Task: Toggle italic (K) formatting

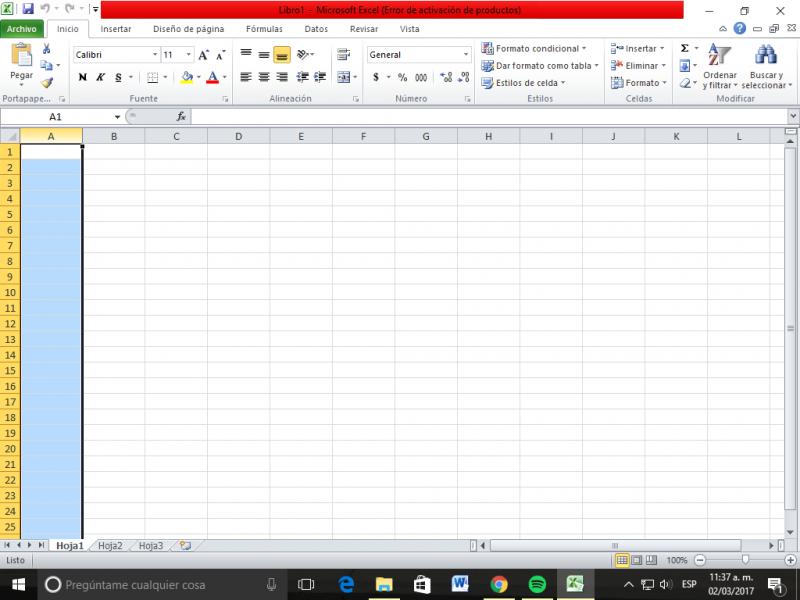Action: coord(100,77)
